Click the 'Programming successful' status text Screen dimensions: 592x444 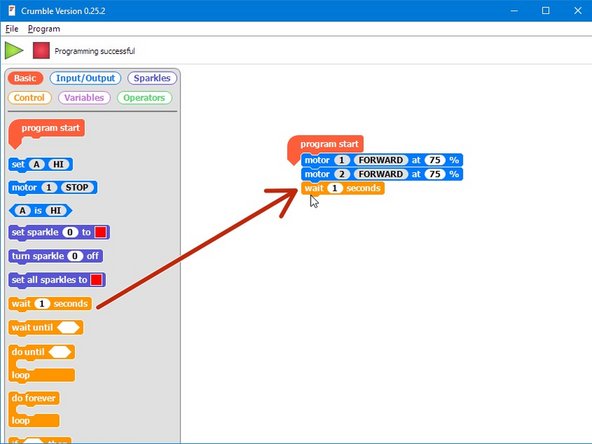(95, 51)
